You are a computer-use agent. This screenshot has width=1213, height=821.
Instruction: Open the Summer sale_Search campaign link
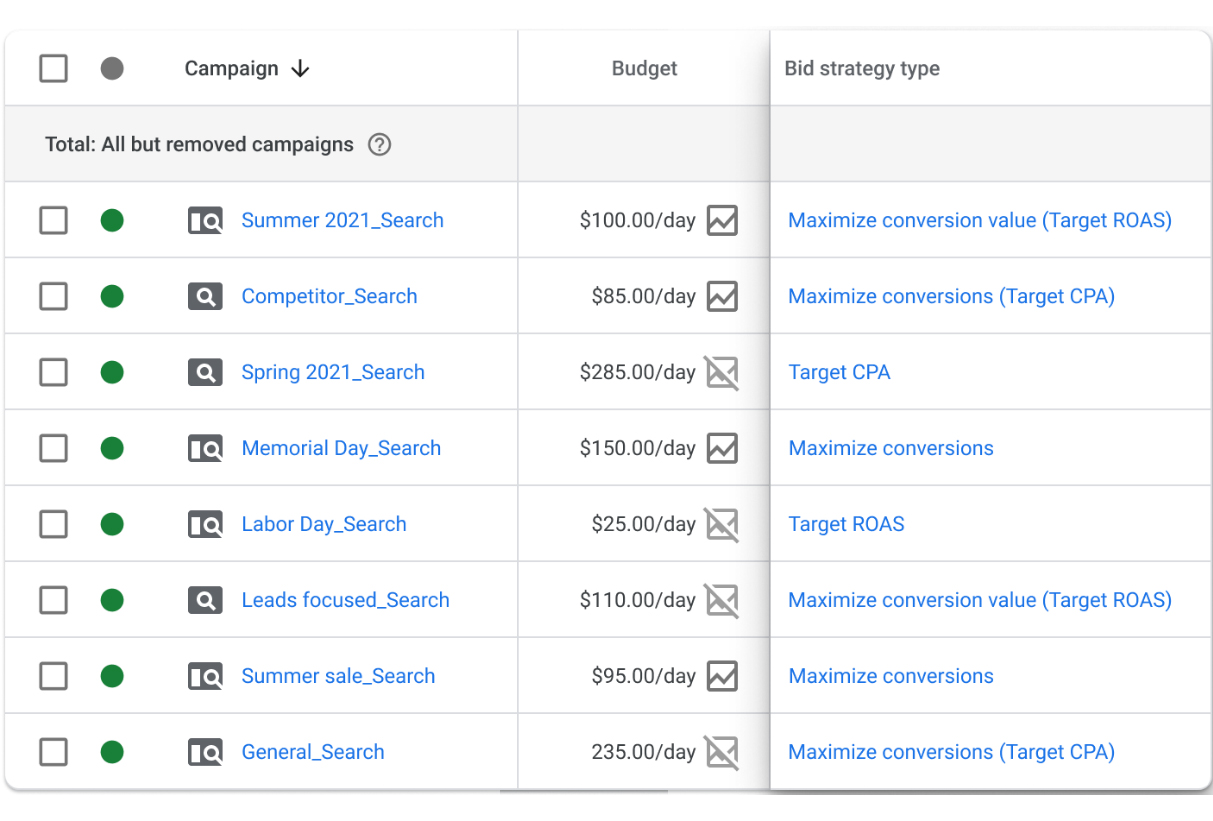point(338,676)
